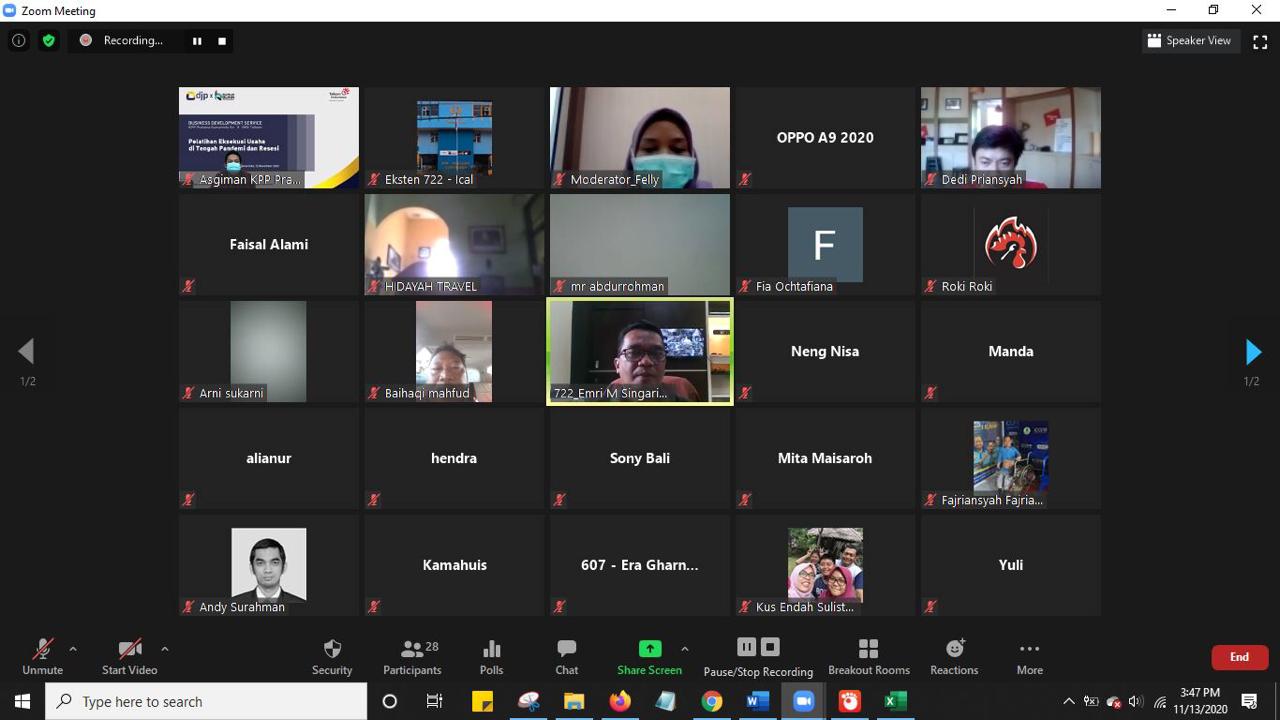1280x720 pixels.
Task: Go to next page of participants
Action: point(1252,352)
